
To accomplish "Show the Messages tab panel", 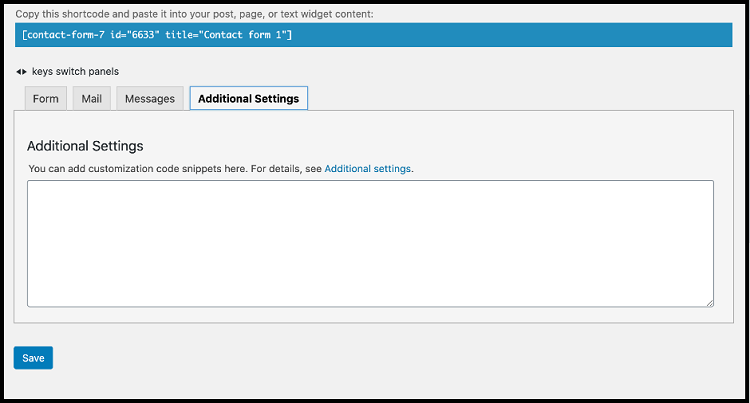I will (150, 99).
